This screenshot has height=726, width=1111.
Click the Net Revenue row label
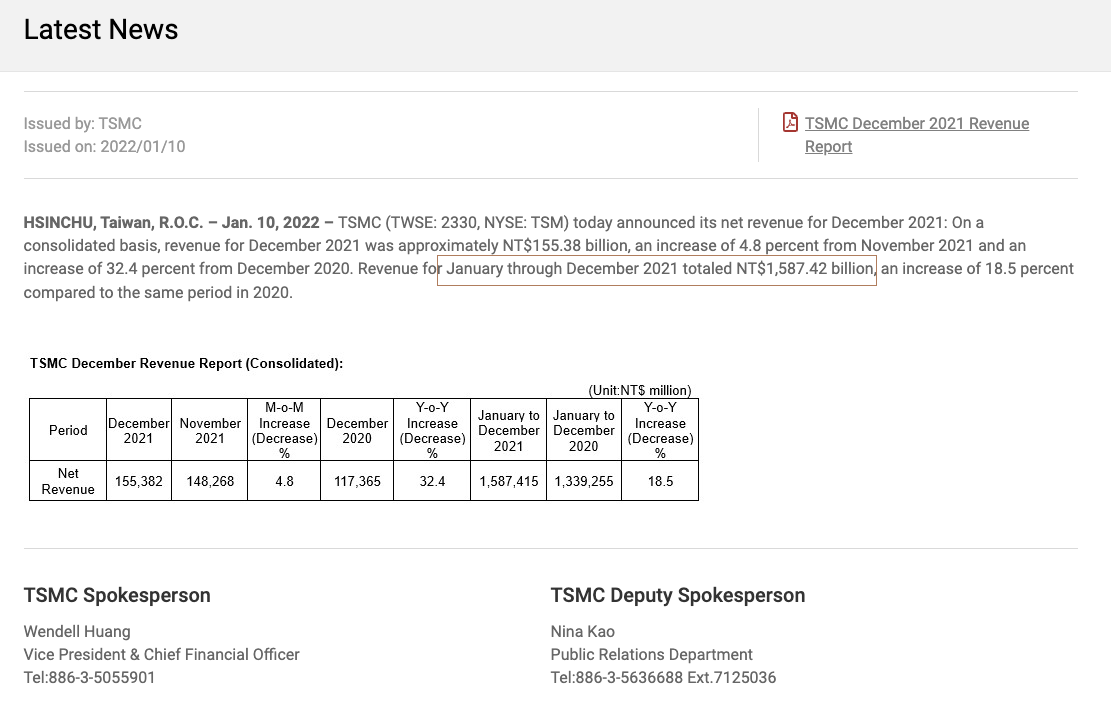(x=68, y=481)
